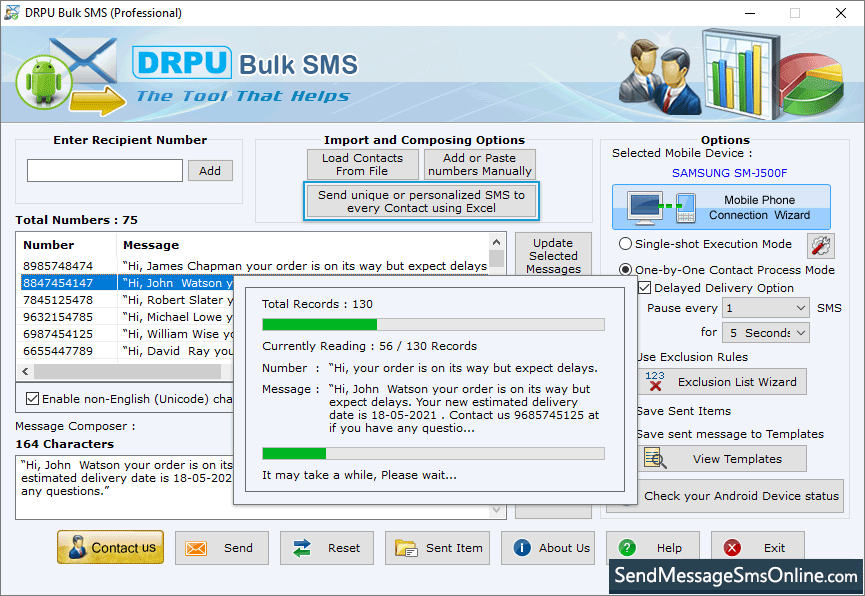Click SendMessageSmsOnline.com link text

(x=736, y=576)
